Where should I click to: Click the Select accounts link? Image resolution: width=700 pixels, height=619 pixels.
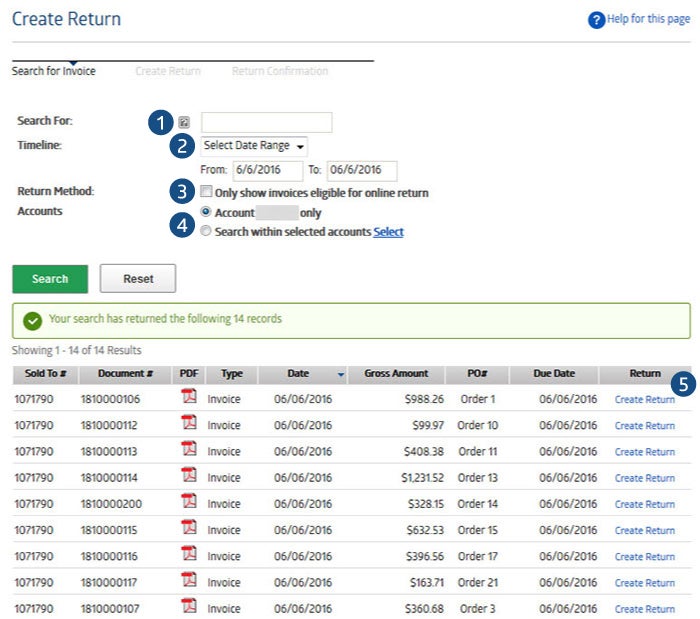coord(388,232)
